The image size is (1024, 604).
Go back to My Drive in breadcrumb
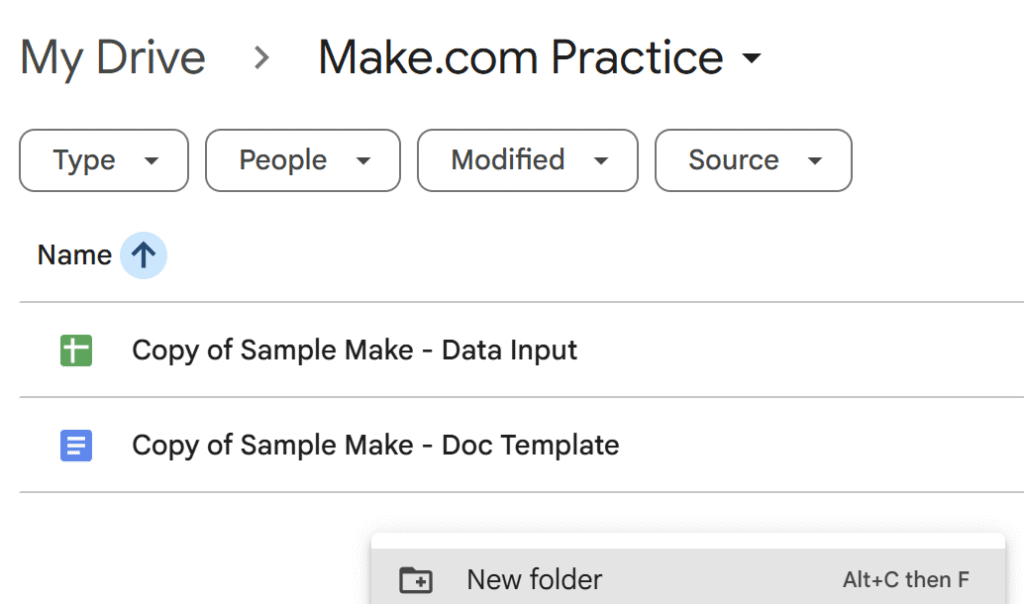pos(112,58)
